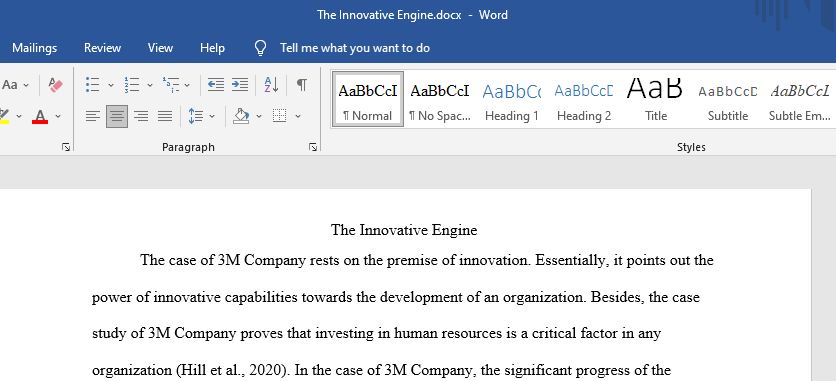Image resolution: width=836 pixels, height=381 pixels.
Task: Toggle Center alignment button
Action: click(x=117, y=116)
